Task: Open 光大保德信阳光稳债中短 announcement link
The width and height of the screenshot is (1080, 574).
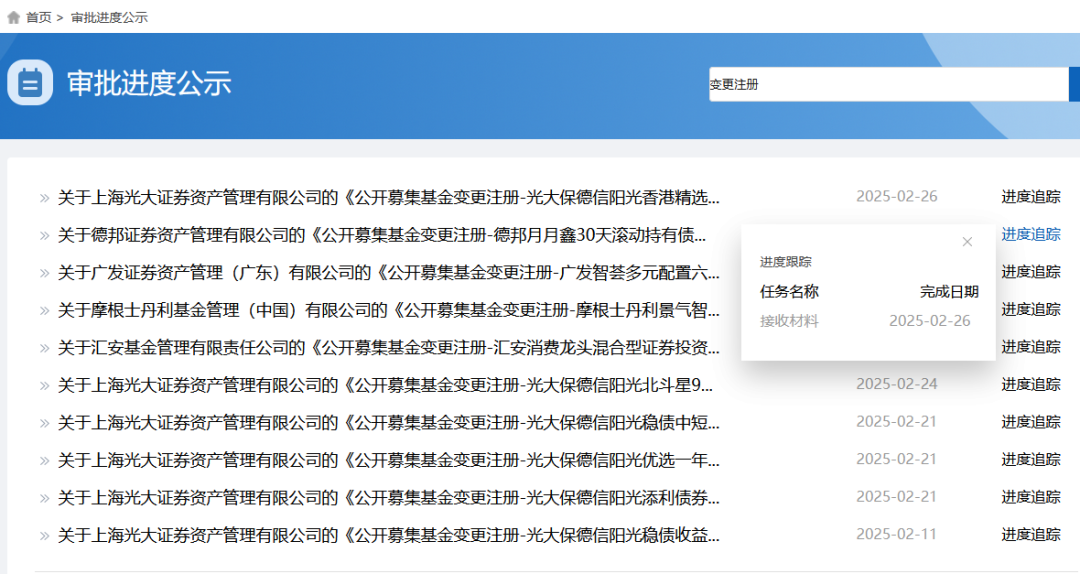Action: tap(388, 422)
